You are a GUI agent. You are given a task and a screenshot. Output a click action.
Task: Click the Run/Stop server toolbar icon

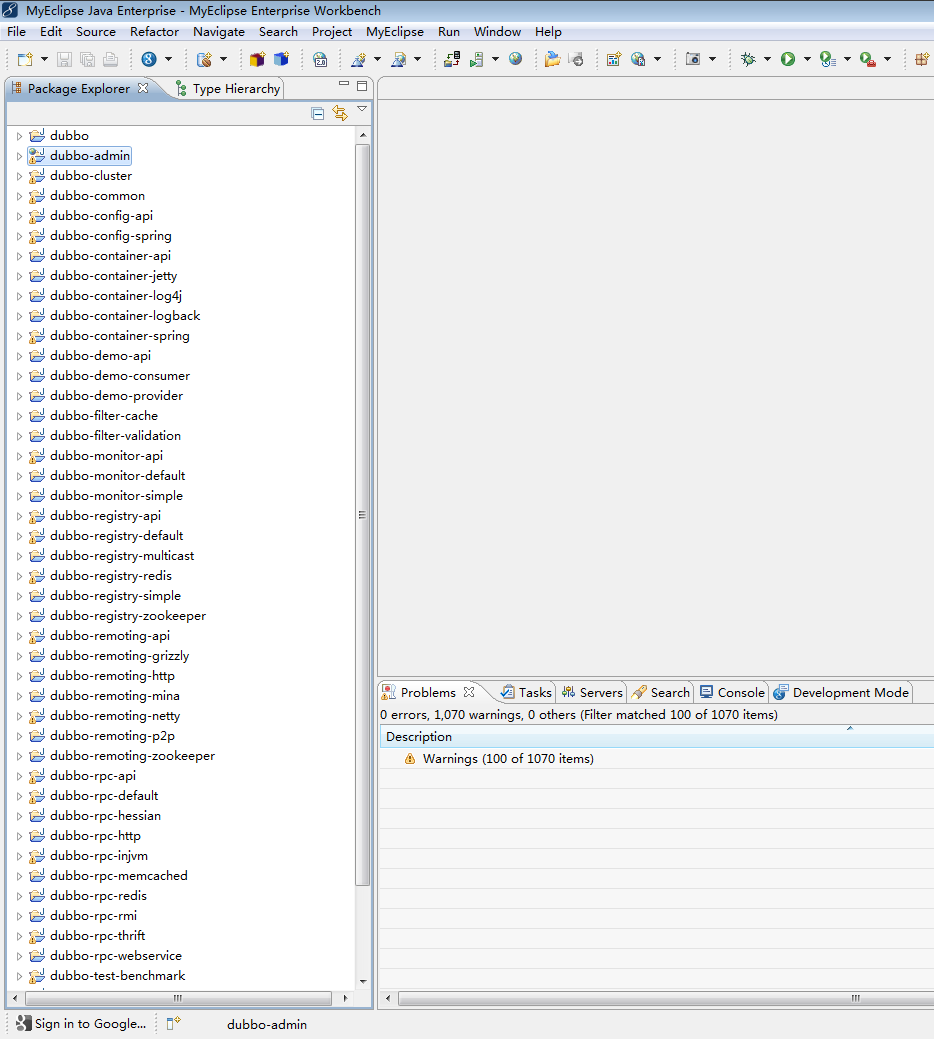pyautogui.click(x=476, y=60)
